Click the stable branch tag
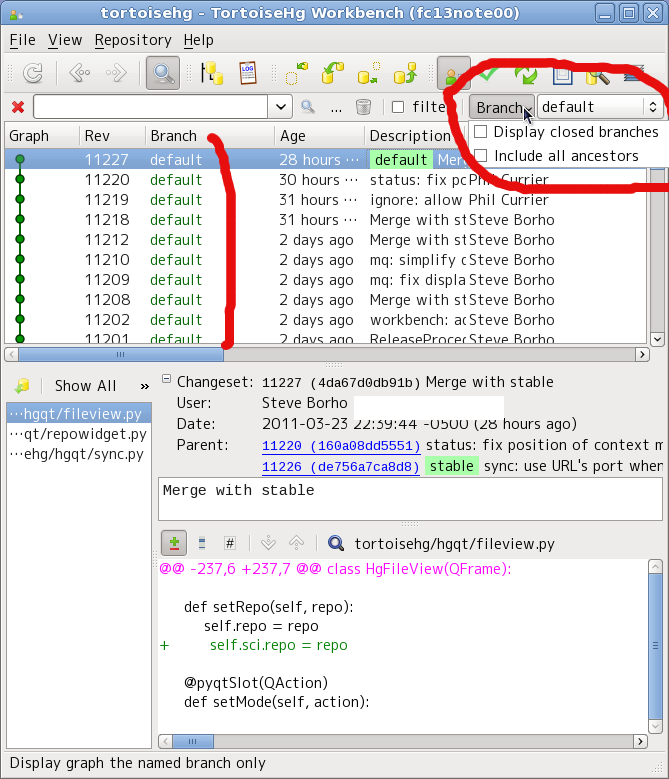This screenshot has height=779, width=669. click(452, 466)
